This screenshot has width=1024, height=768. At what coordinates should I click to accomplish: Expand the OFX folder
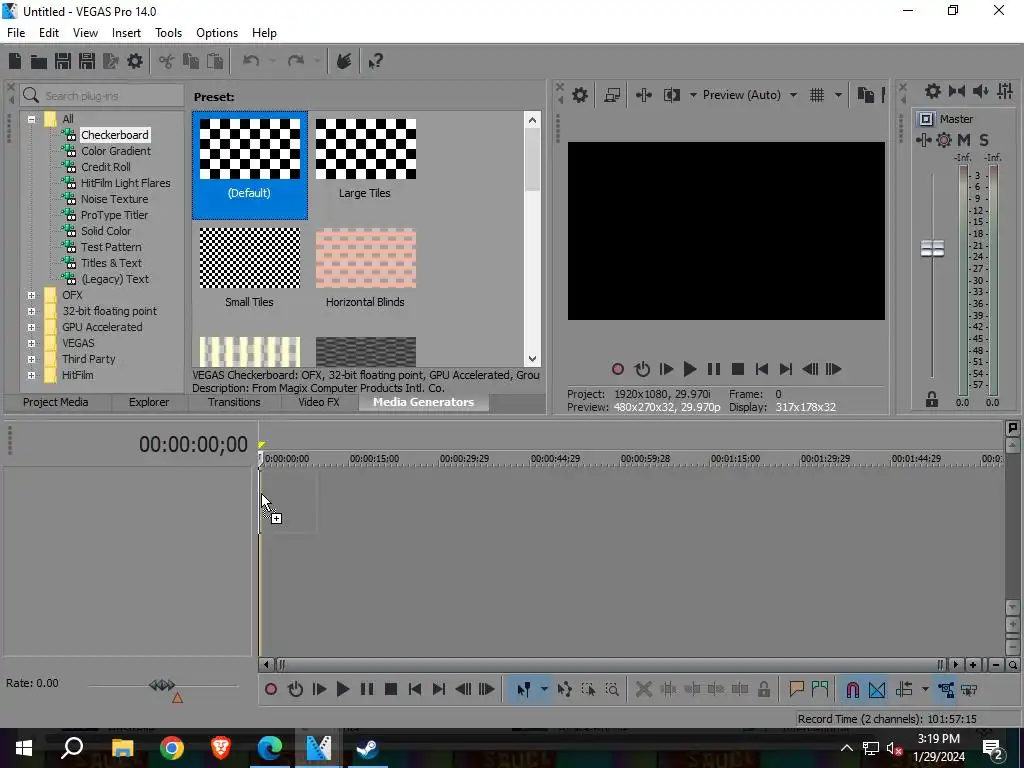[31, 295]
